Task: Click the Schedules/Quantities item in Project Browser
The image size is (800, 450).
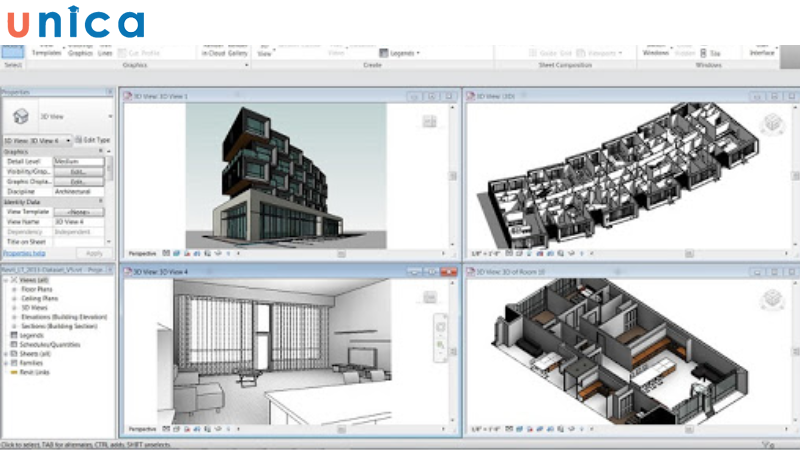Action: click(44, 344)
